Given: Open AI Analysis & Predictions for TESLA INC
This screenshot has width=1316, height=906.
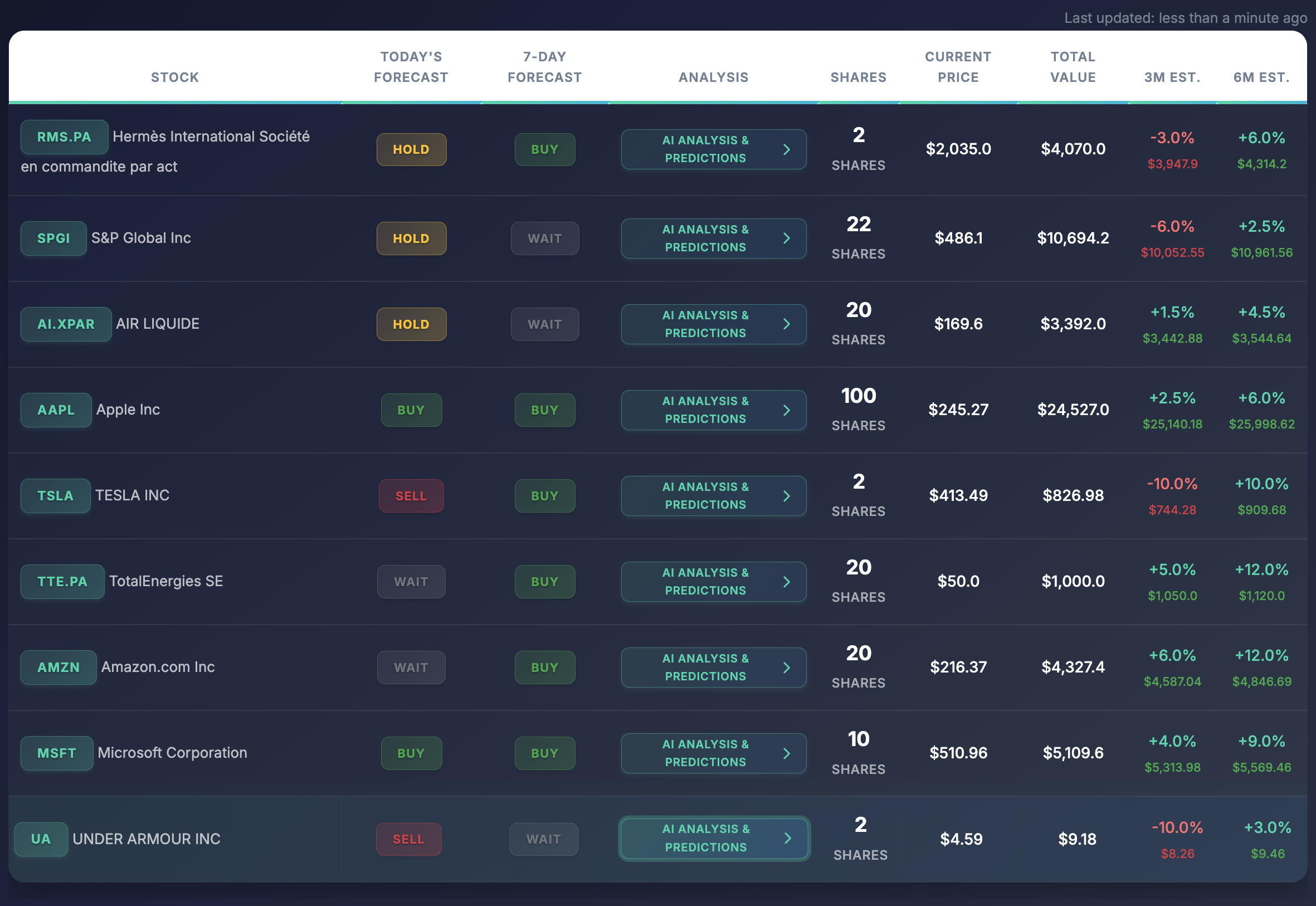Looking at the screenshot, I should (713, 495).
